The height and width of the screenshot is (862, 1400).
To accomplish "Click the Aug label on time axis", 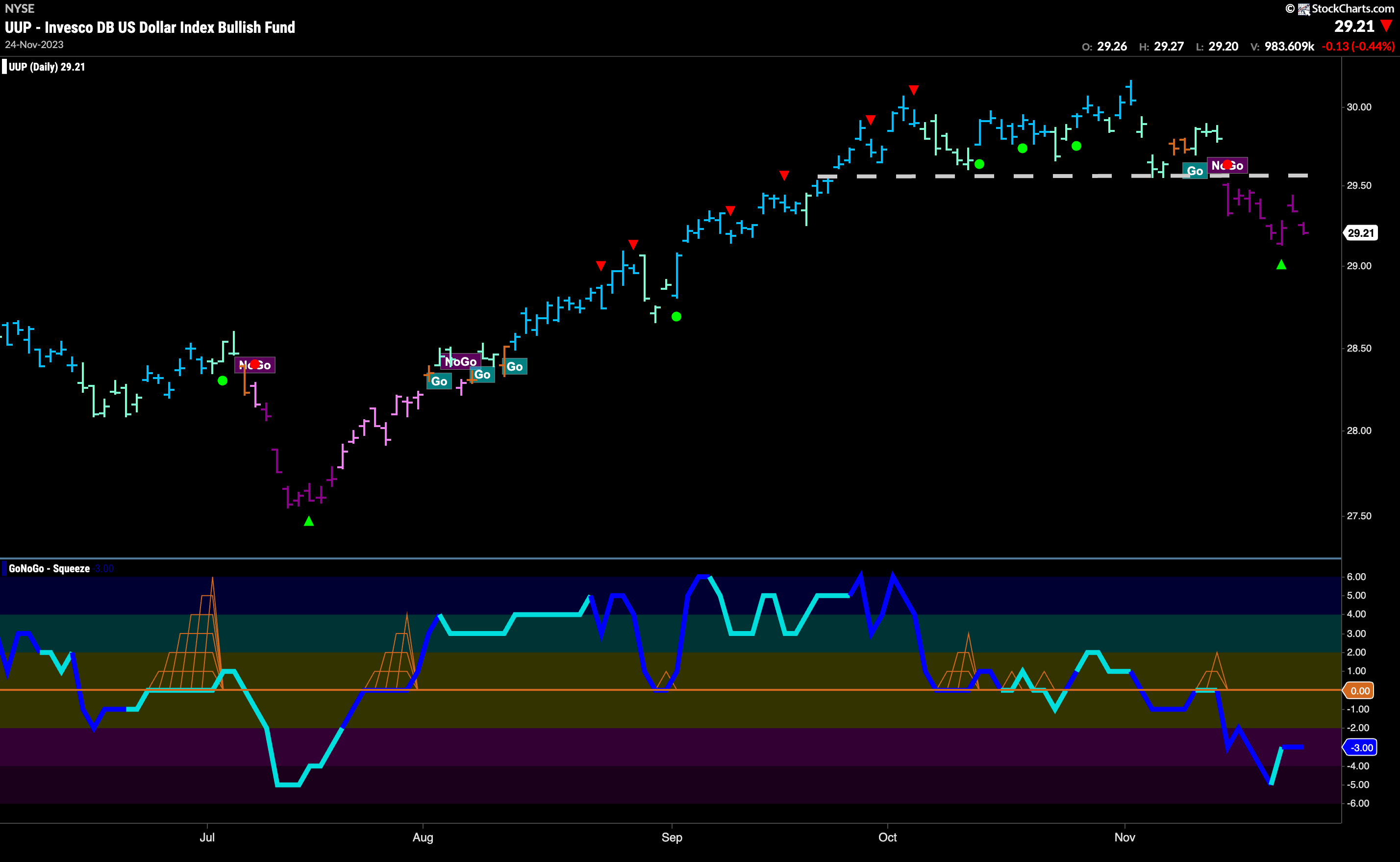I will (x=423, y=837).
